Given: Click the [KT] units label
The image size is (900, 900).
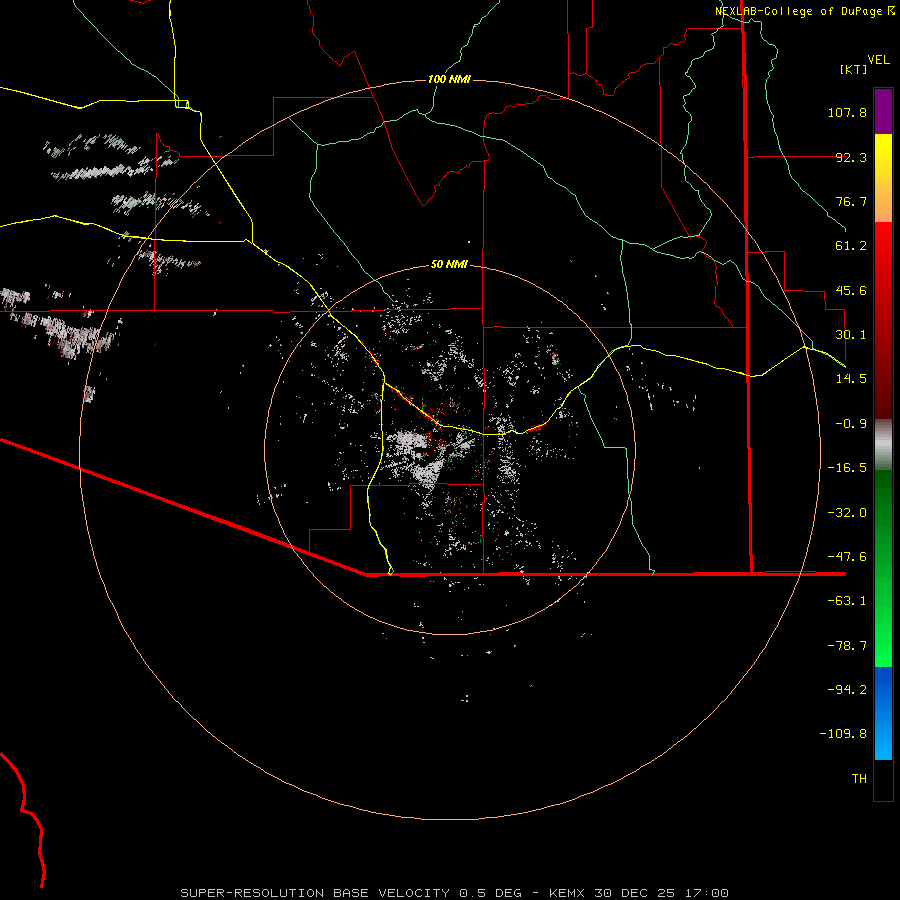Looking at the screenshot, I should tap(854, 69).
